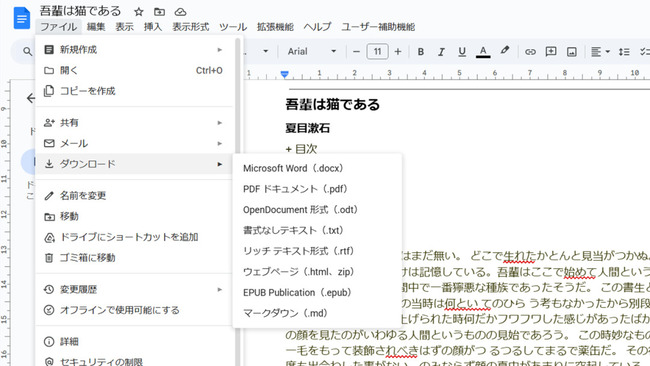
Task: Star the document 吾輩は猫である
Action: pos(139,12)
